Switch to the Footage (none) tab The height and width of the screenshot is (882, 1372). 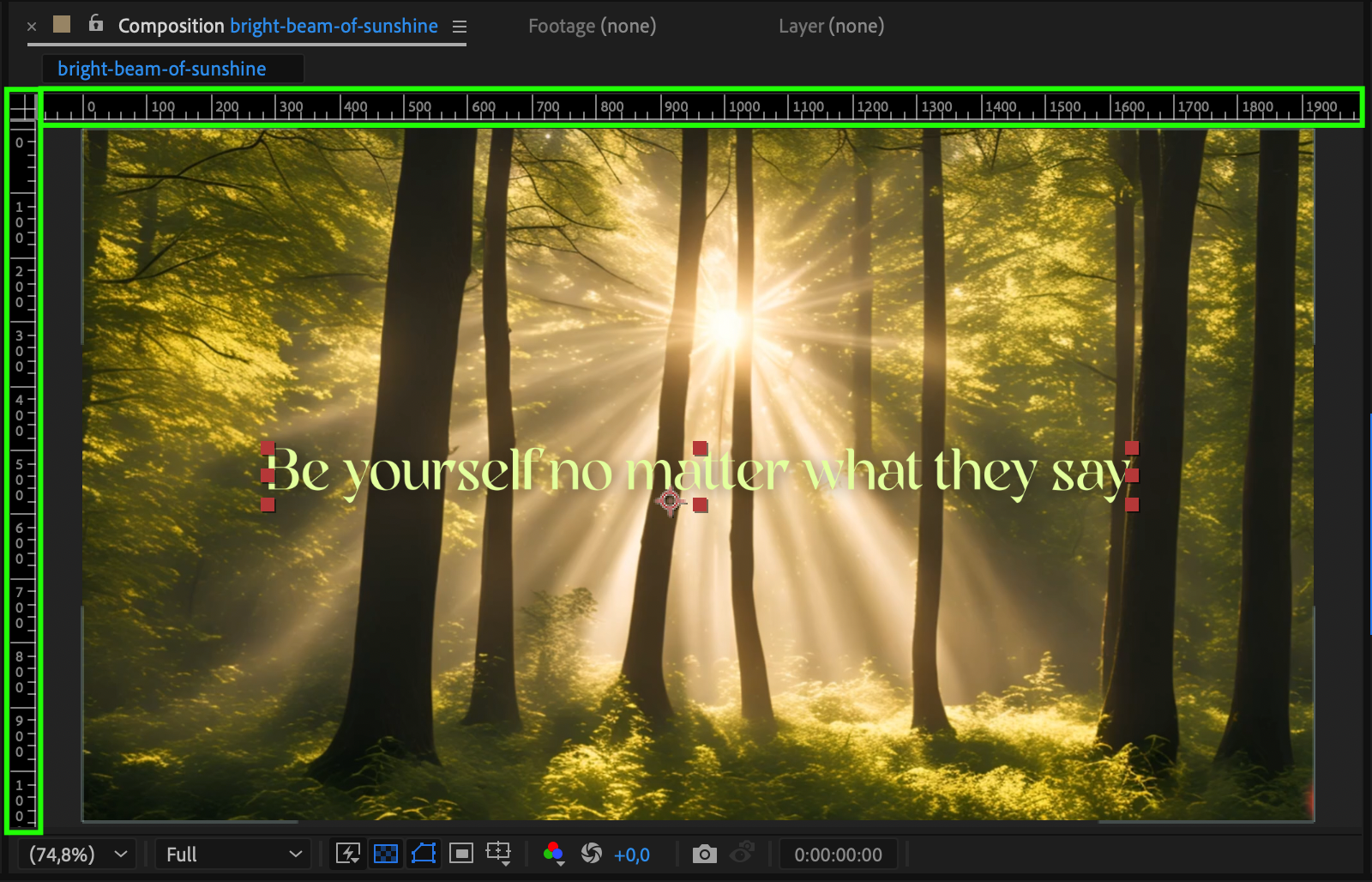pos(592,27)
